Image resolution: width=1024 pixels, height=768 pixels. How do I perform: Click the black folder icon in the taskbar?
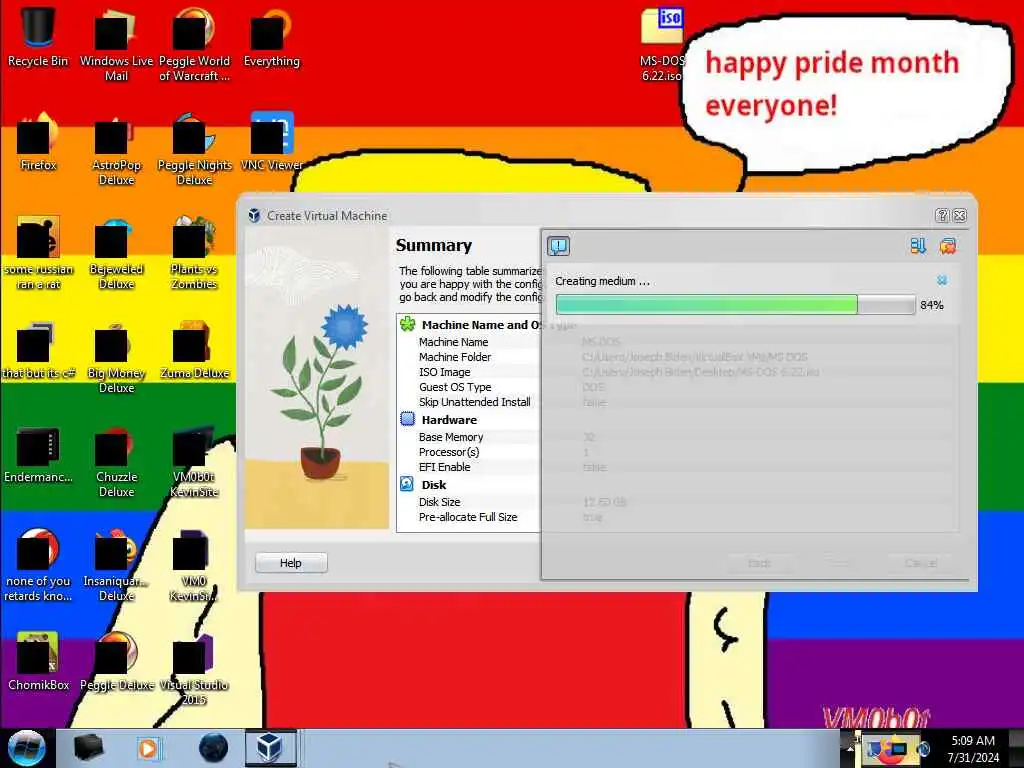[88, 748]
